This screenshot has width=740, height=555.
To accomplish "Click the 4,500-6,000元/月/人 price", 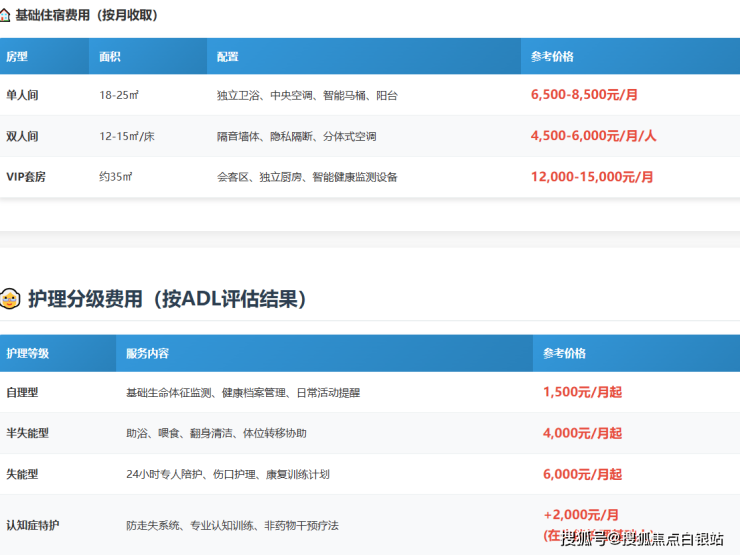I will pyautogui.click(x=593, y=136).
